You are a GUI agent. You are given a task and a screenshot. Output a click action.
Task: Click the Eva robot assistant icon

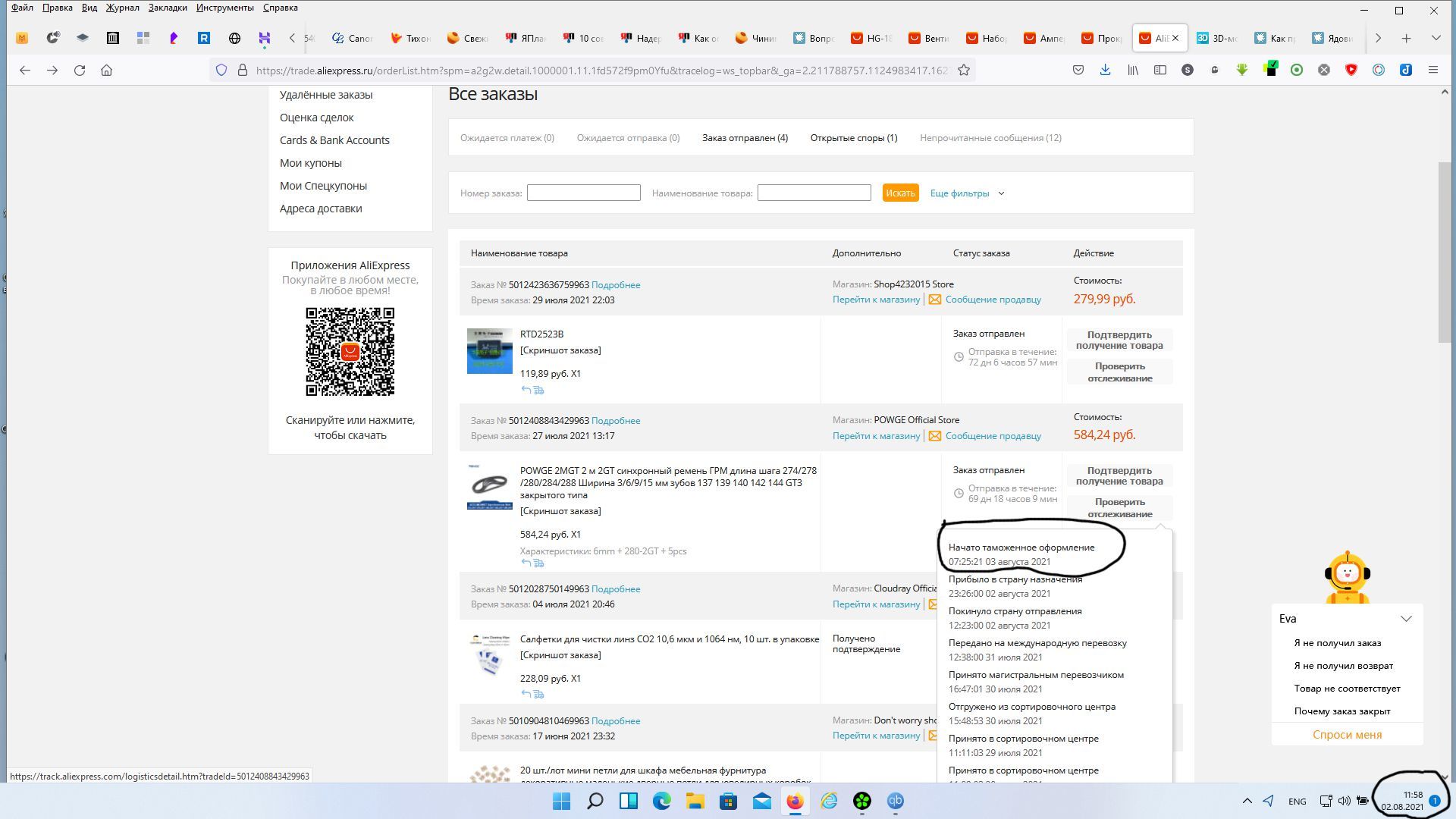point(1347,578)
